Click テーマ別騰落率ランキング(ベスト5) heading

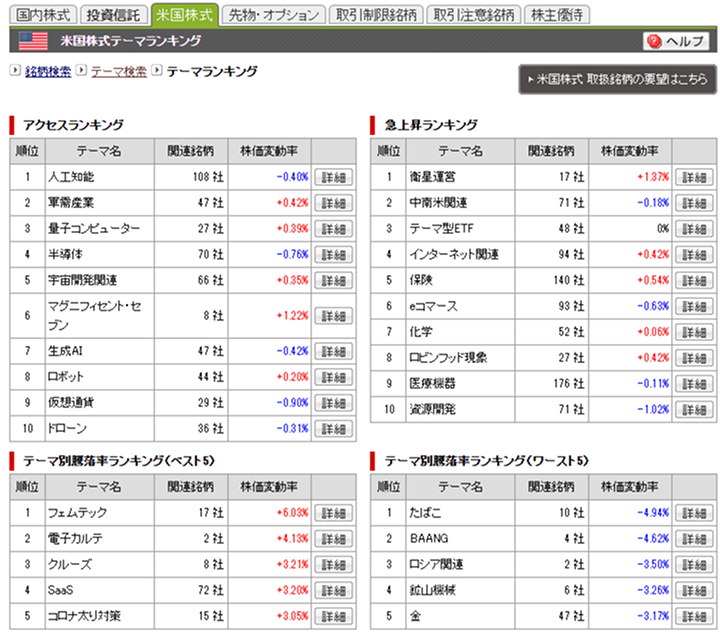point(119,461)
